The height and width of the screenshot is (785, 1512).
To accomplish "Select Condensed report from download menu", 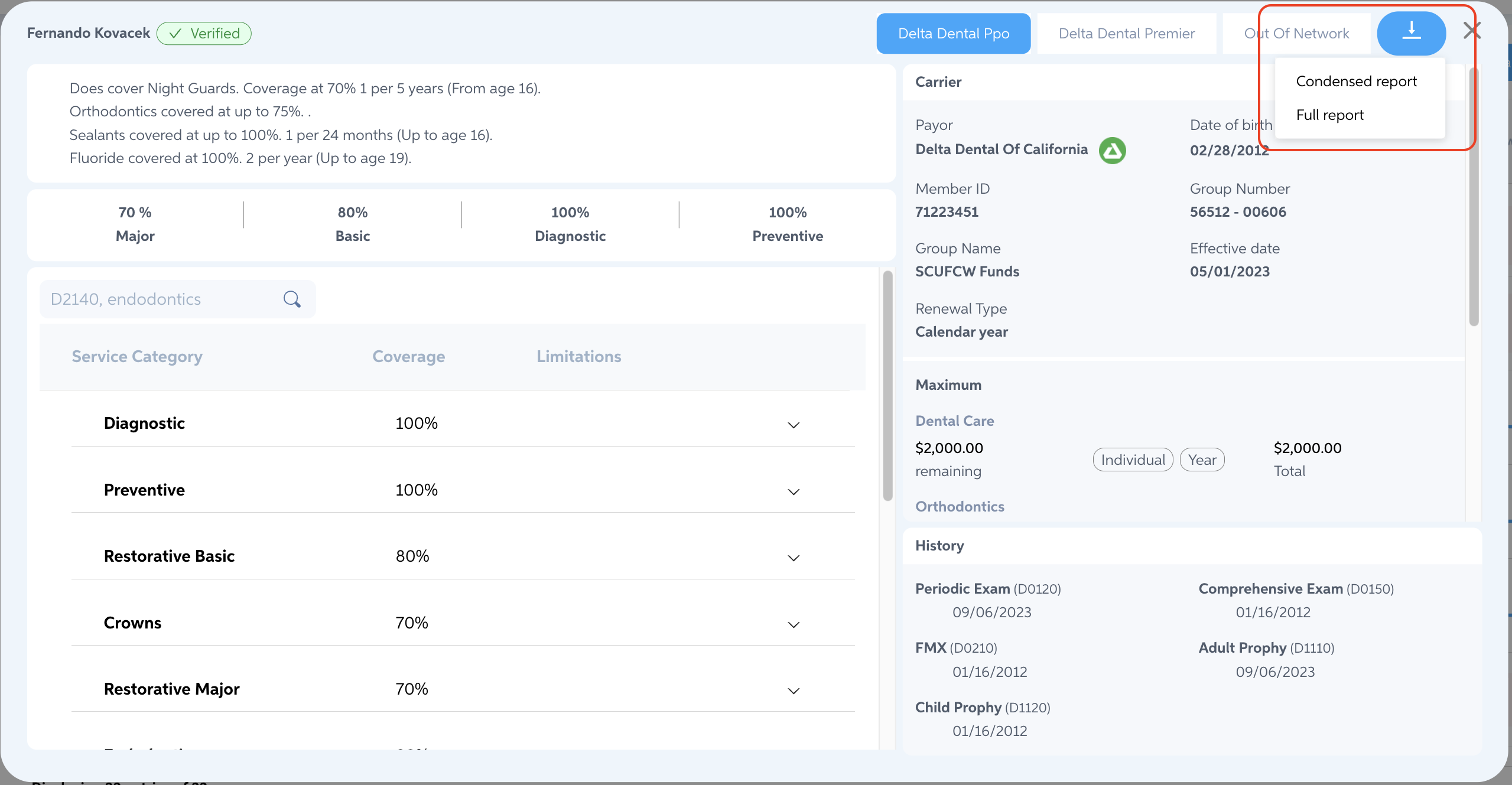I will point(1356,82).
